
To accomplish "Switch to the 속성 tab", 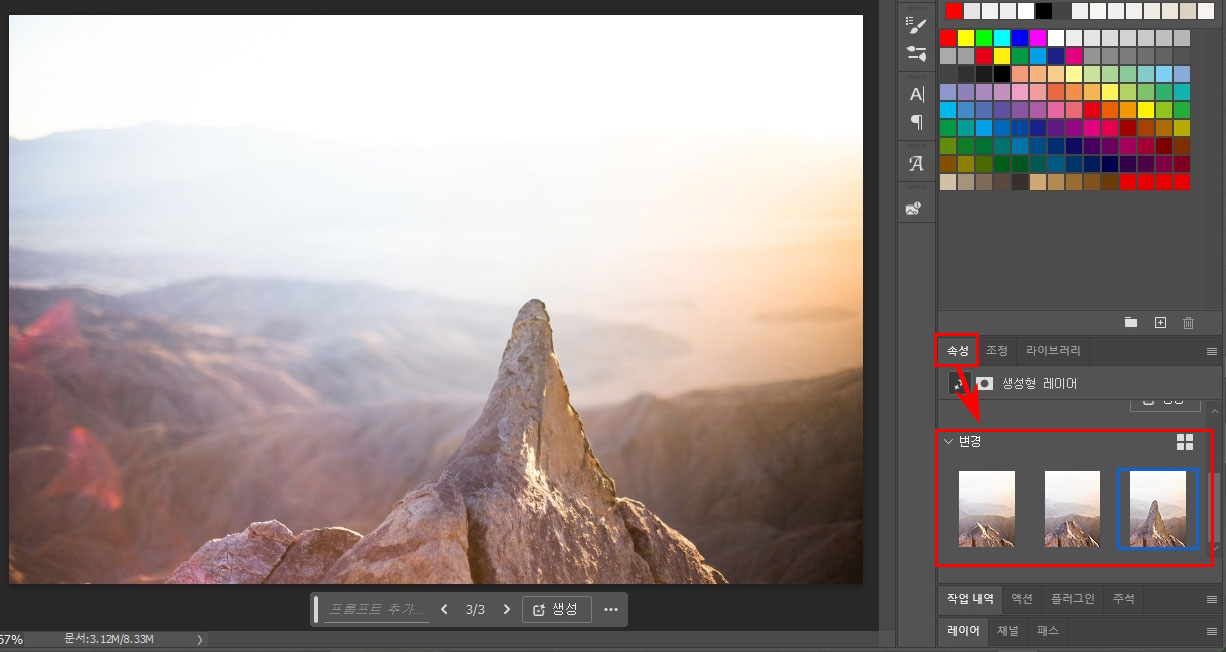I will point(957,351).
